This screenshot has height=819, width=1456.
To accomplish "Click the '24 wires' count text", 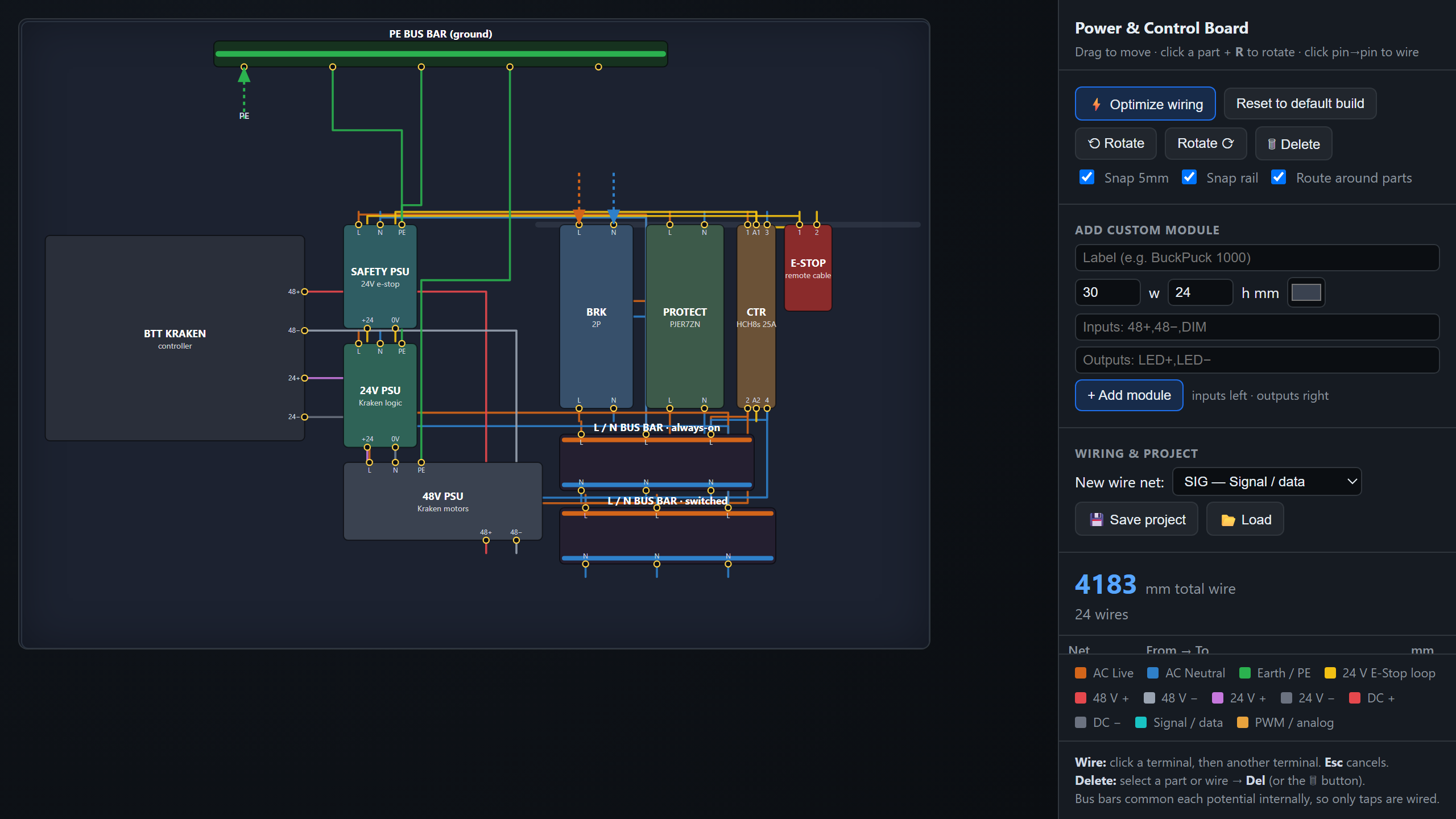I will pyautogui.click(x=1101, y=614).
